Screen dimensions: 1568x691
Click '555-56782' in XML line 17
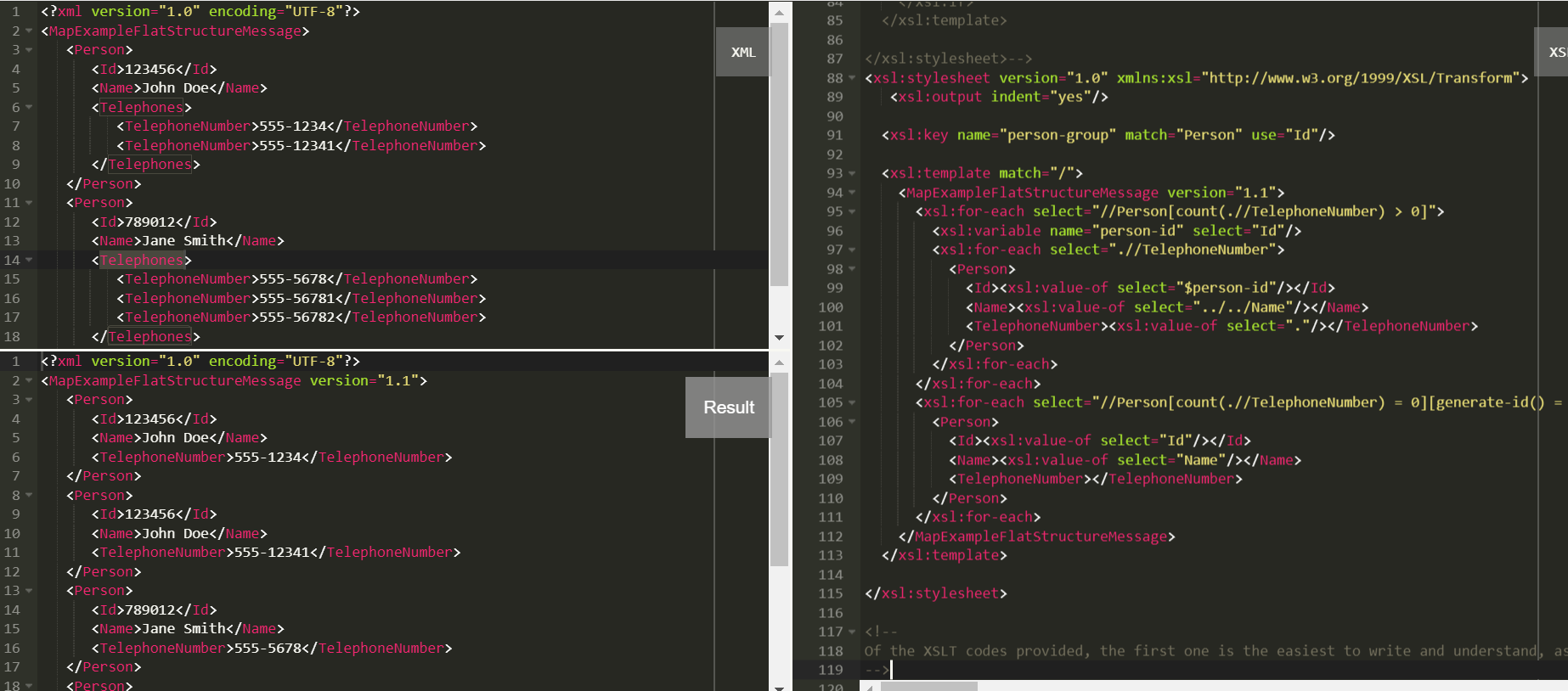(x=296, y=317)
